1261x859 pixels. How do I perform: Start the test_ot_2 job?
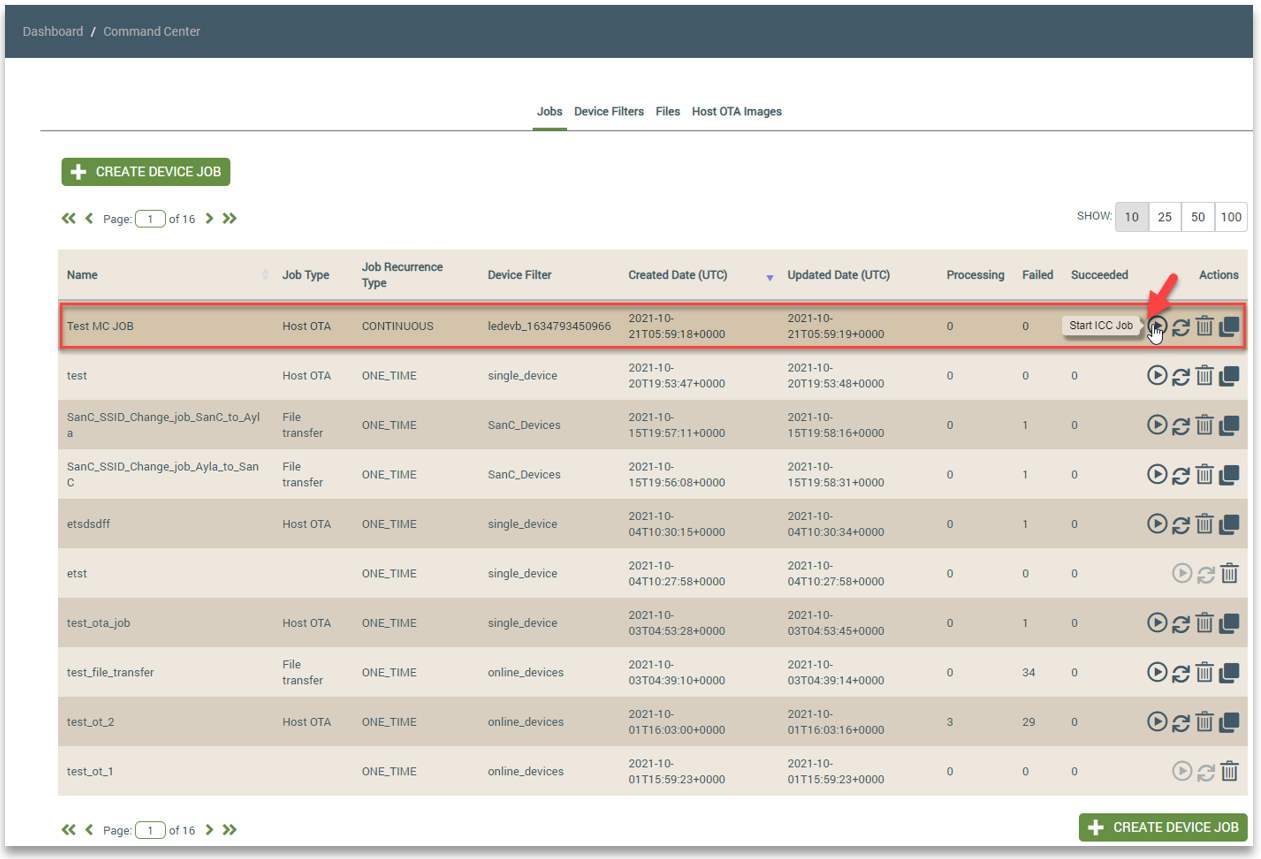coord(1157,722)
